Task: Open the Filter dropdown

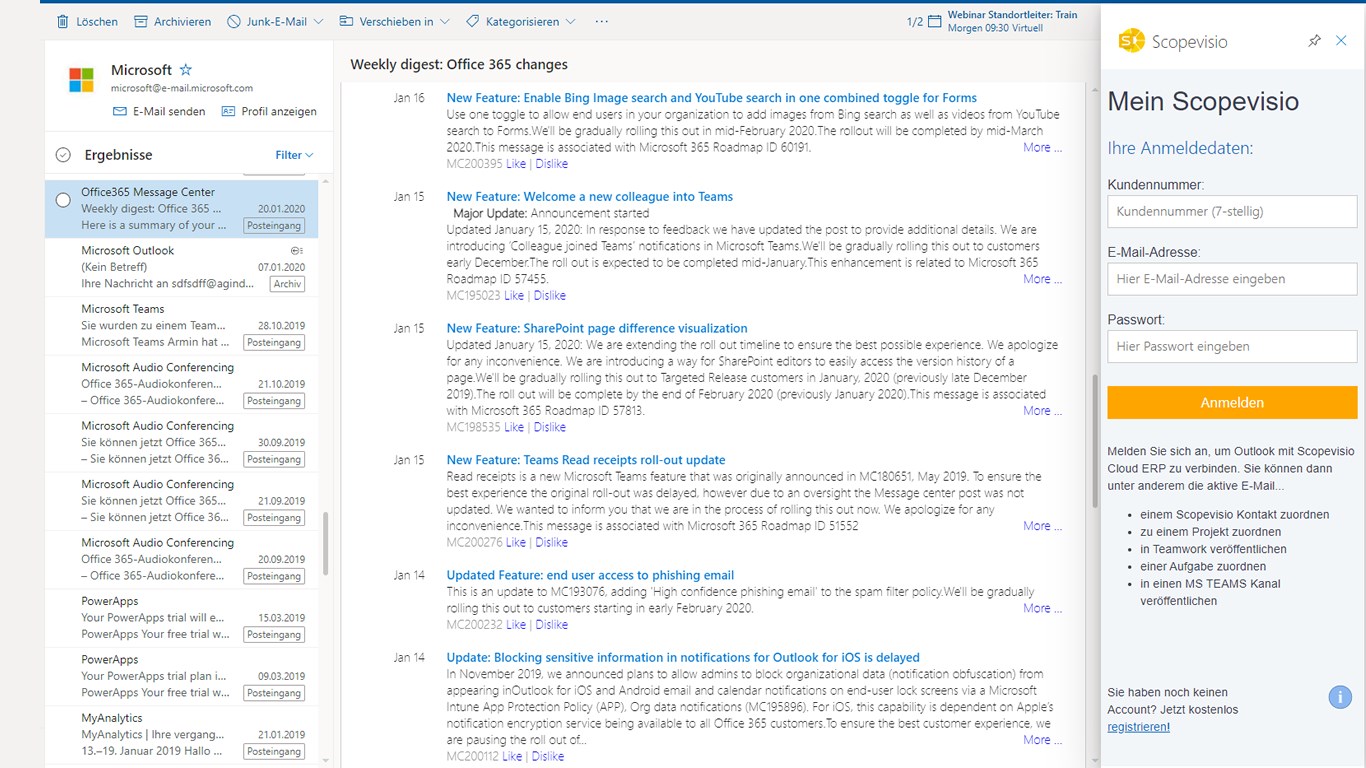Action: (x=294, y=155)
